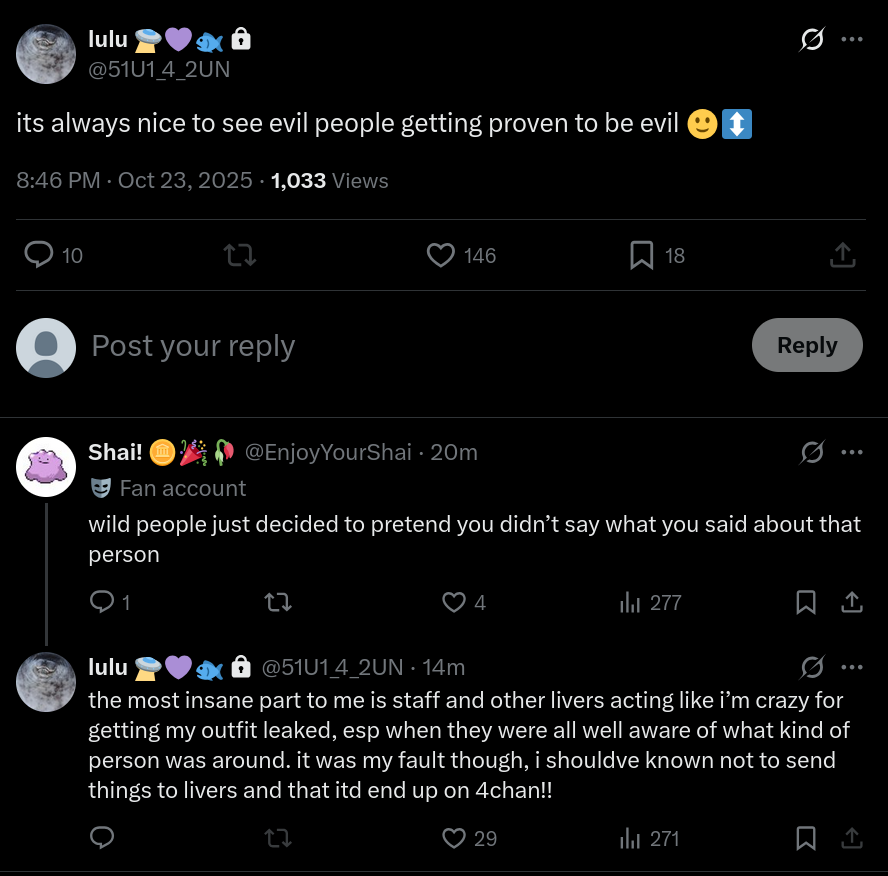Screen dimensions: 888x876
Task: Open more options on lulu's bottom reply
Action: [x=851, y=667]
